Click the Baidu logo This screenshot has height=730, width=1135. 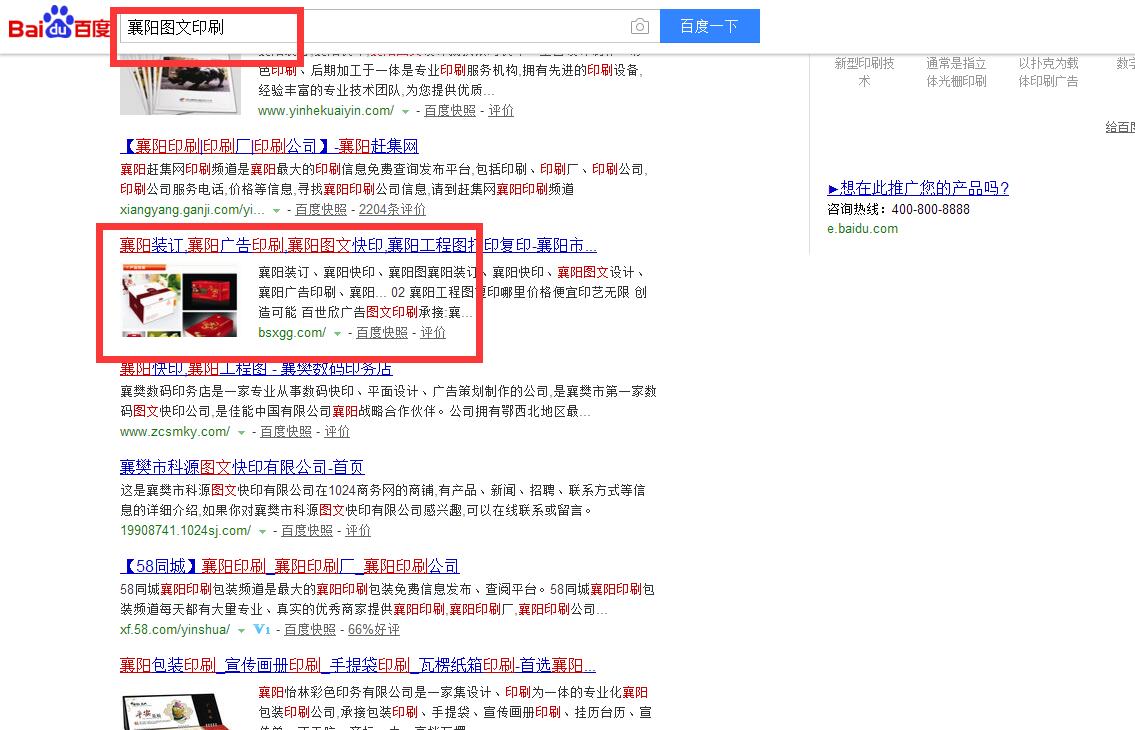click(x=59, y=24)
